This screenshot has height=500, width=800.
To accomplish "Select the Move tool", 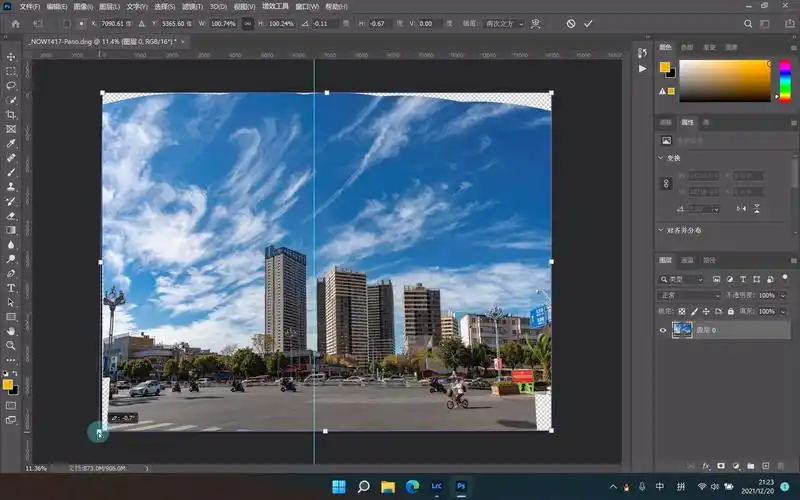I will point(11,57).
